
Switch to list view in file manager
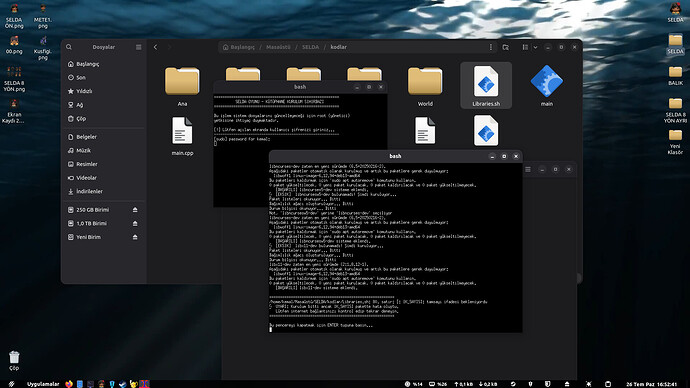tap(525, 47)
